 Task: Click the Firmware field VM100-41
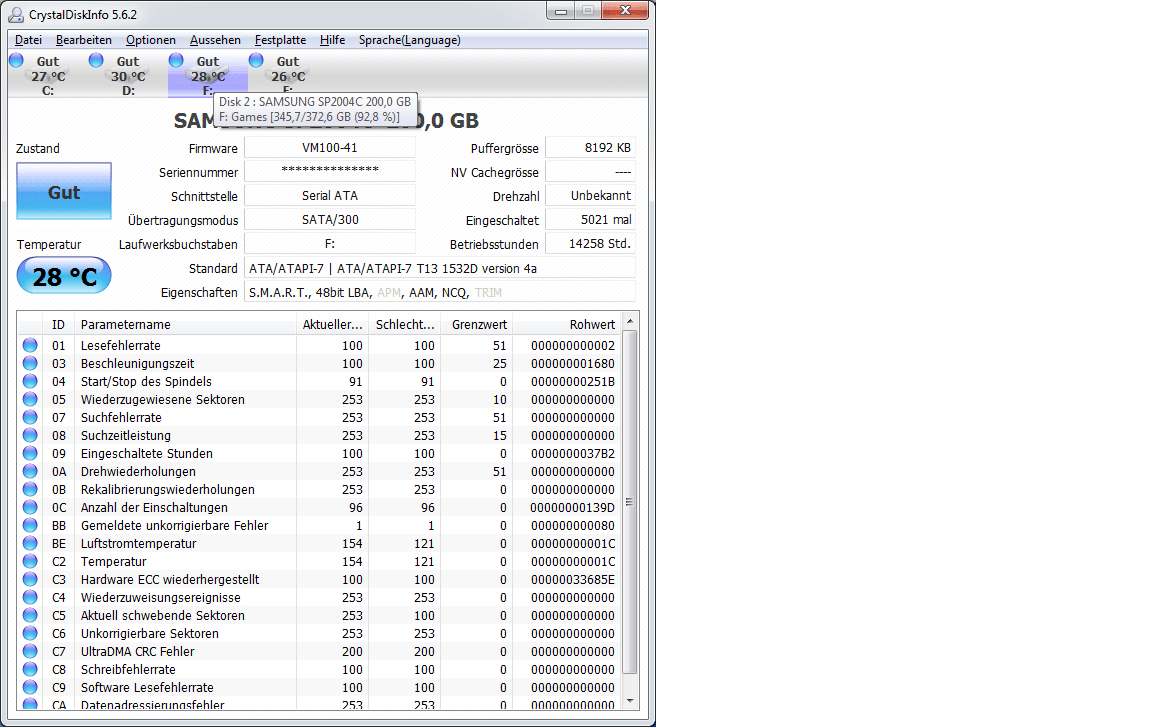point(330,148)
